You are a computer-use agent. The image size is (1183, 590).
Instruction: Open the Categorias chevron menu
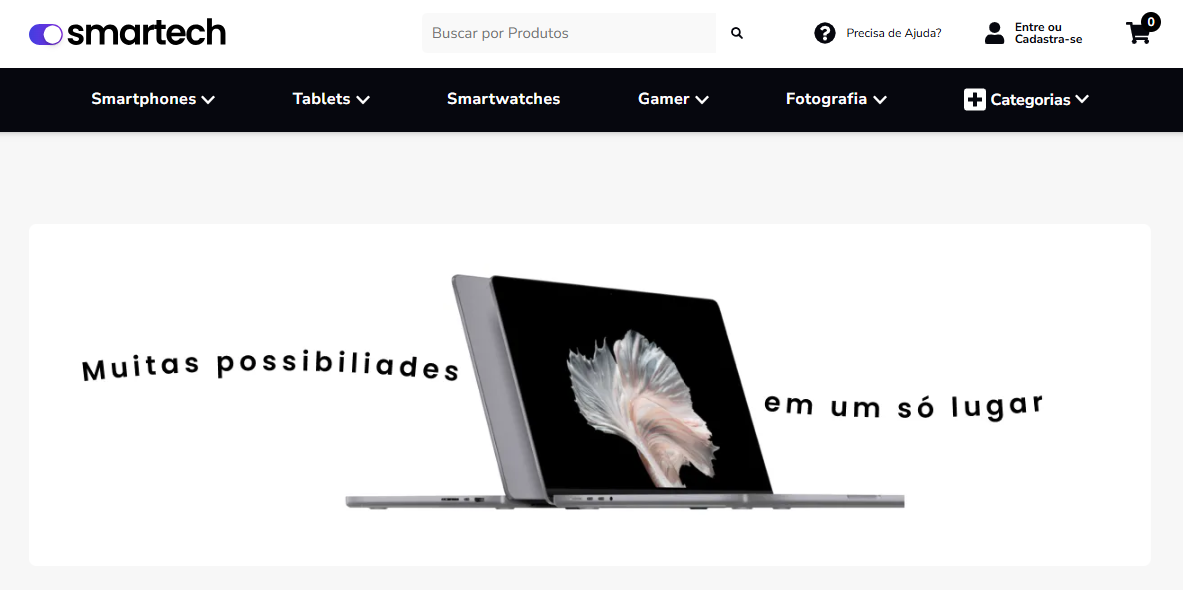click(1082, 99)
